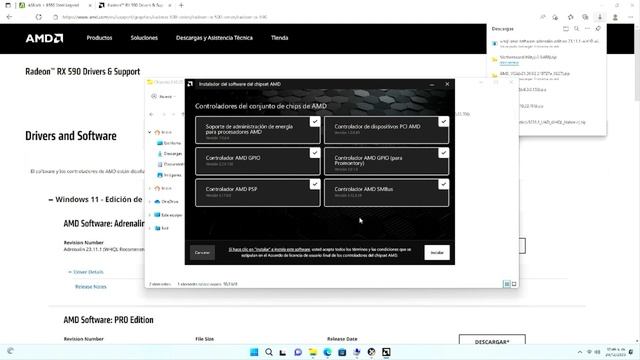Image resolution: width=640 pixels, height=360 pixels.
Task: Pin the Descargas panel
Action: 598,29
